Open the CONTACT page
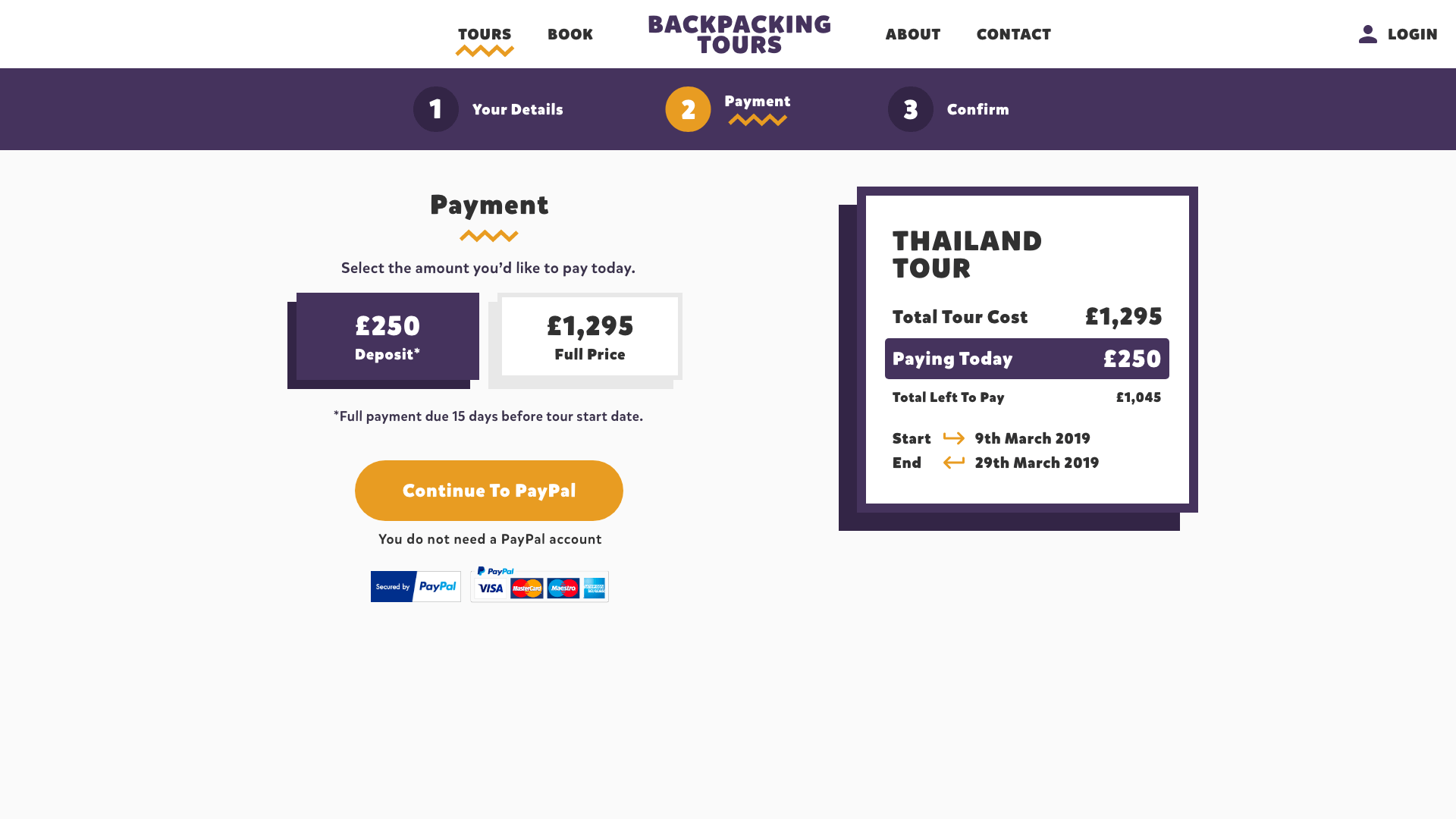 [x=1014, y=35]
